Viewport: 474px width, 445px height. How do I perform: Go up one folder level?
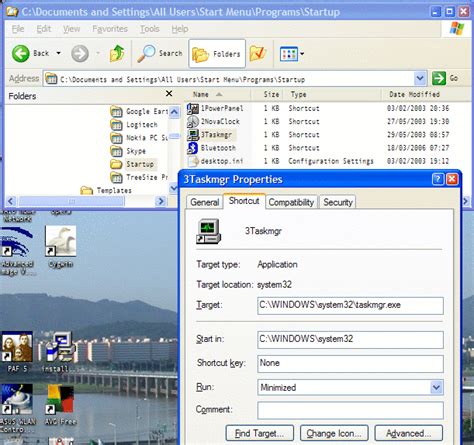click(x=117, y=53)
